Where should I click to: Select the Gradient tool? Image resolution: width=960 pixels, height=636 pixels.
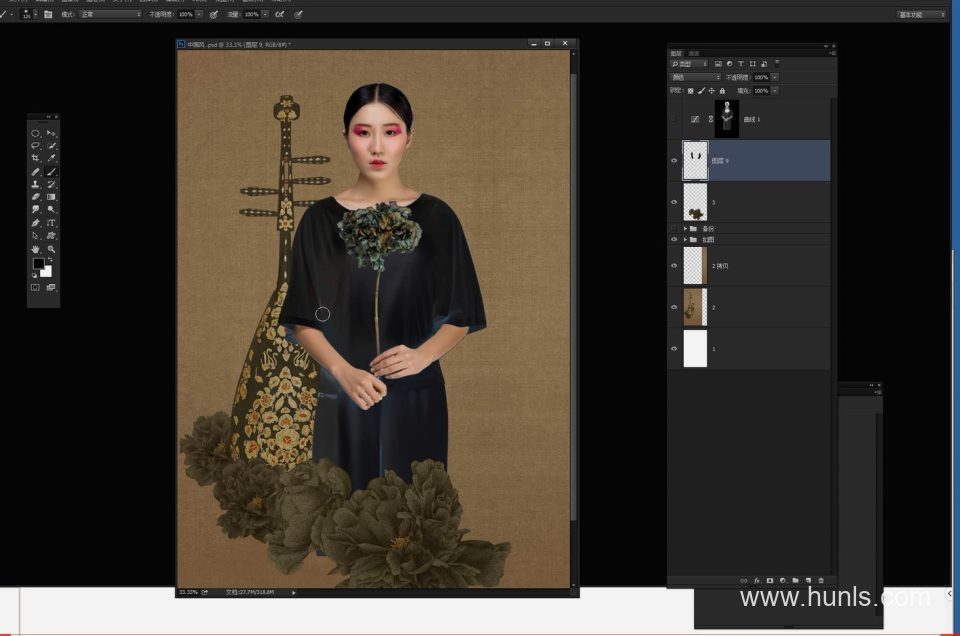coord(51,197)
